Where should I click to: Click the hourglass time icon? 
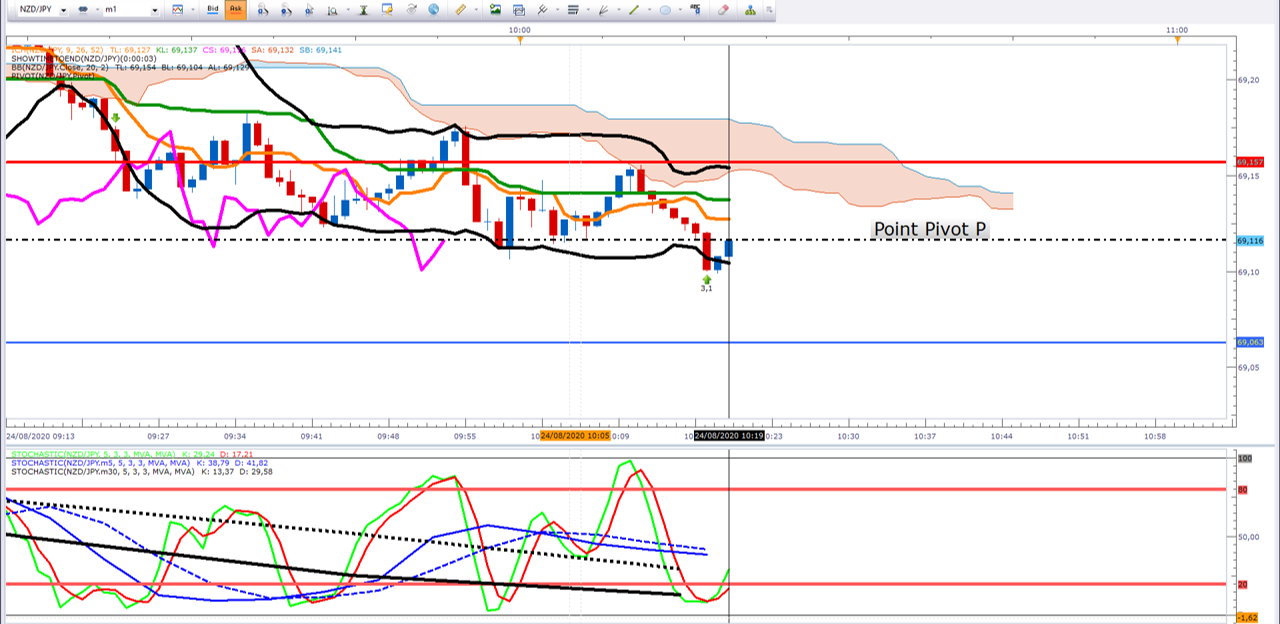[x=363, y=9]
